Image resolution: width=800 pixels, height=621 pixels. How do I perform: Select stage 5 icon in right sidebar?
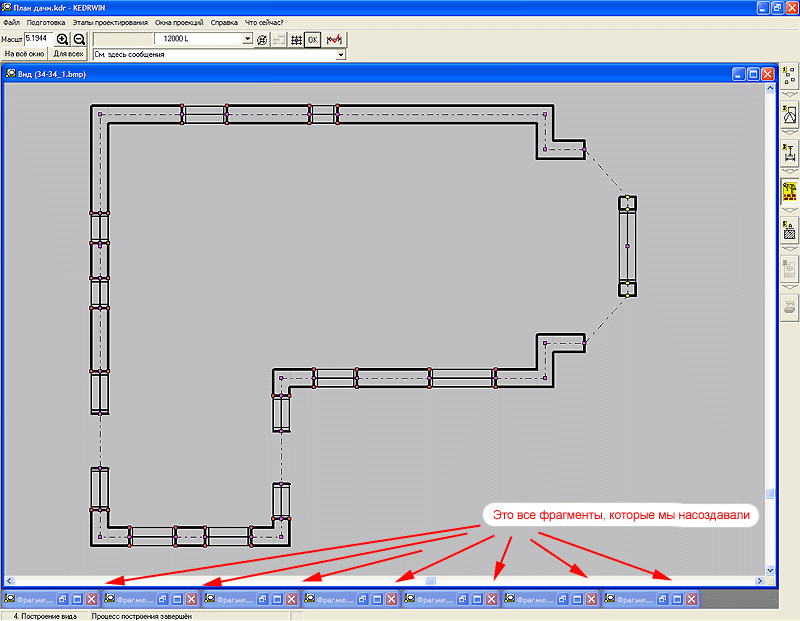[x=789, y=231]
